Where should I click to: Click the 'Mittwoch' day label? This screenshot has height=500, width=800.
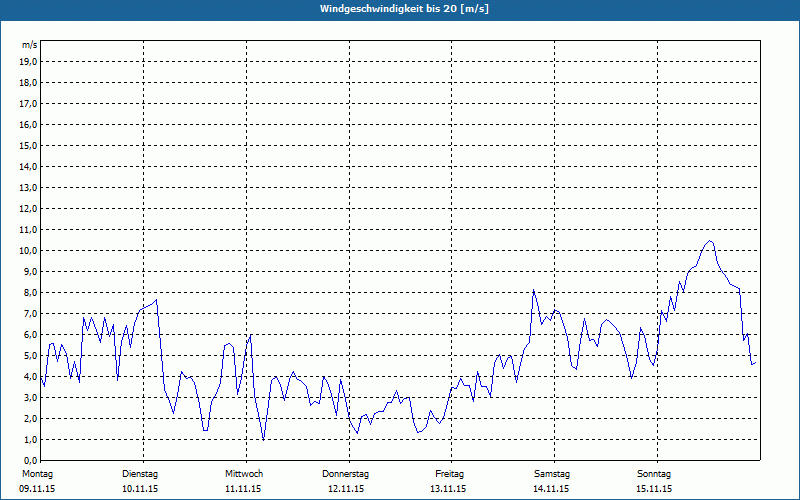click(x=244, y=474)
